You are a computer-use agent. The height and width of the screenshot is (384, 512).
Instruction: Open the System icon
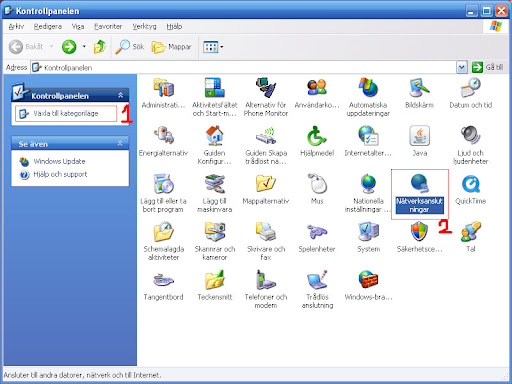click(368, 237)
